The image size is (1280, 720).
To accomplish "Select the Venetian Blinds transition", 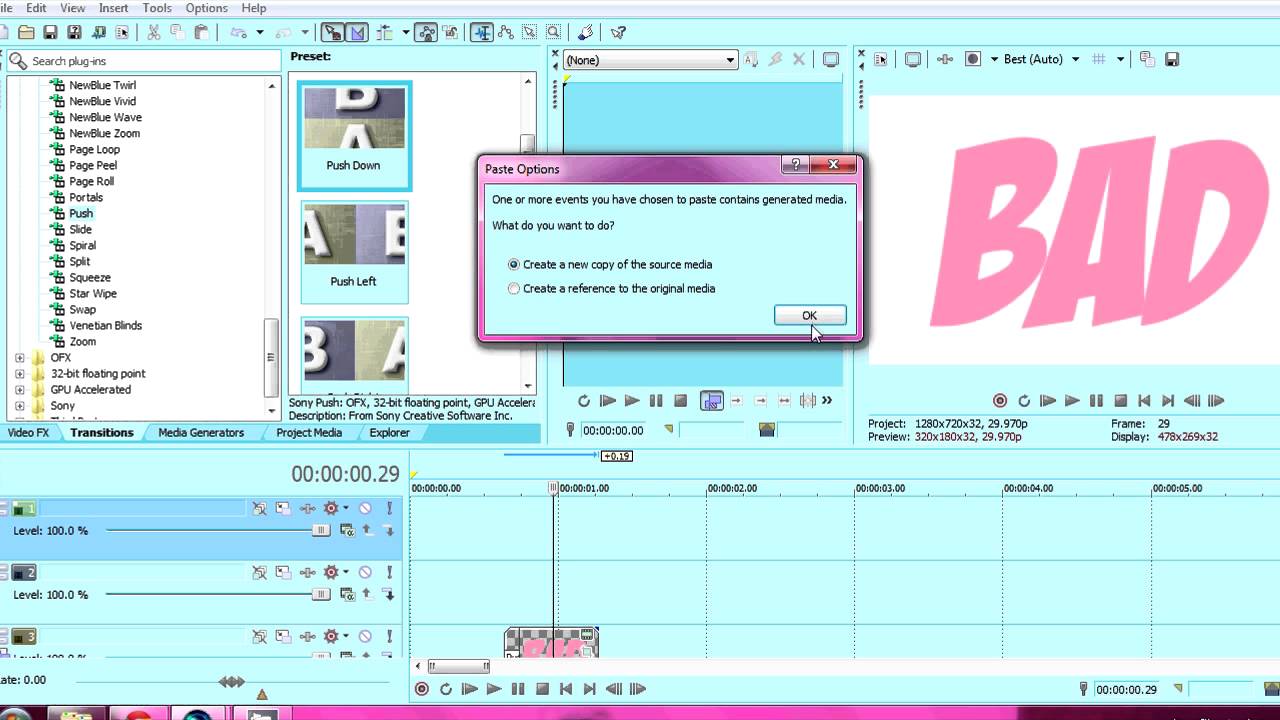I will point(105,326).
